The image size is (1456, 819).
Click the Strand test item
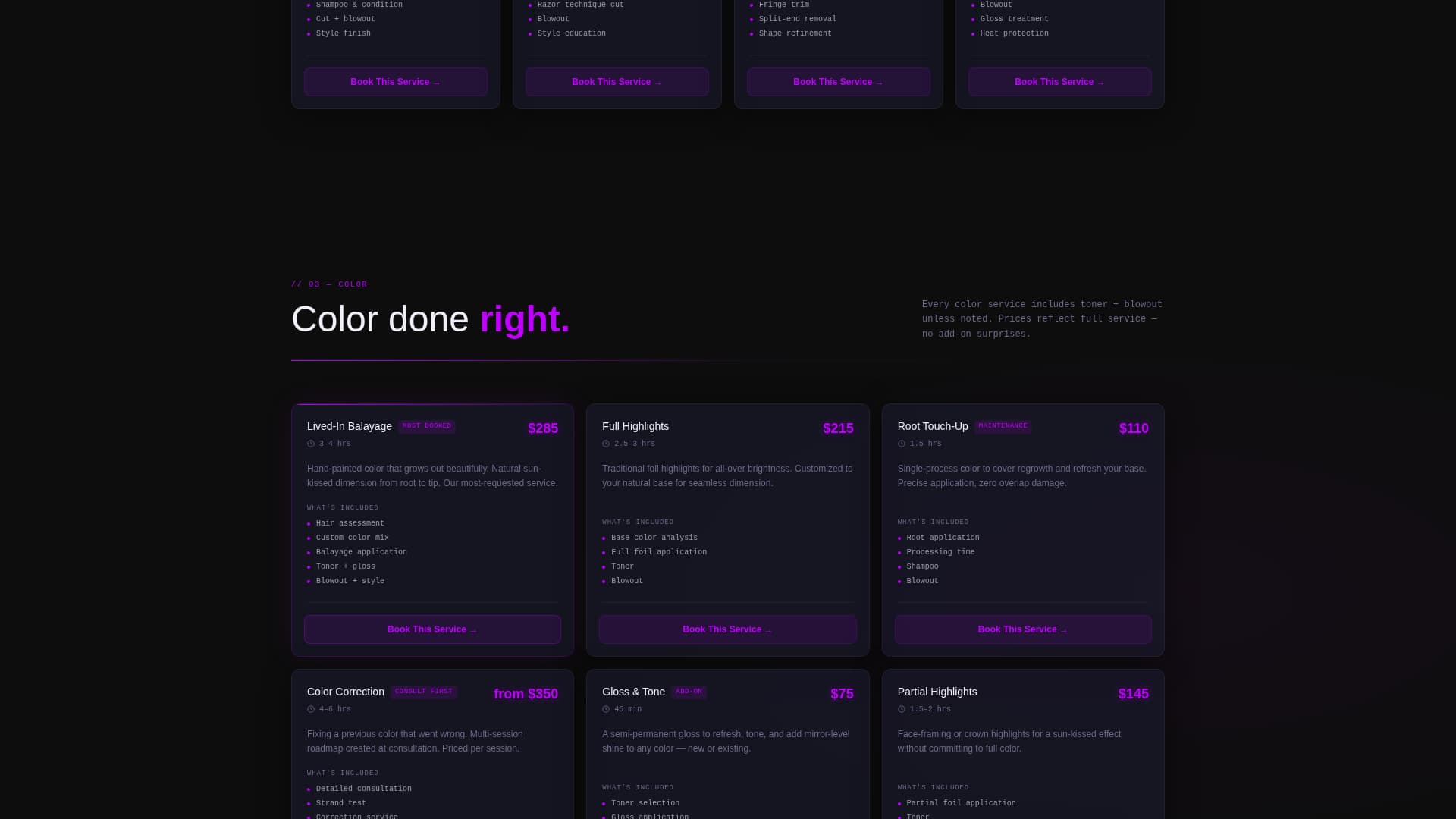(341, 803)
